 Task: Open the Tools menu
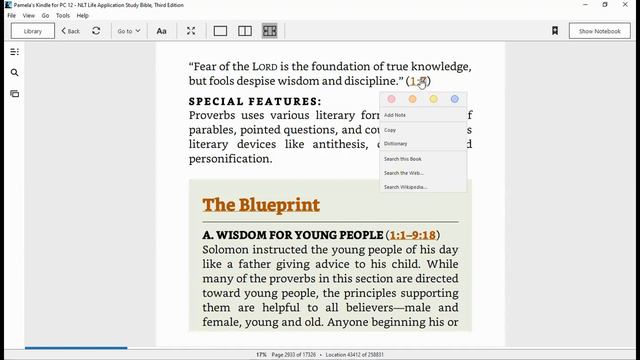point(63,16)
